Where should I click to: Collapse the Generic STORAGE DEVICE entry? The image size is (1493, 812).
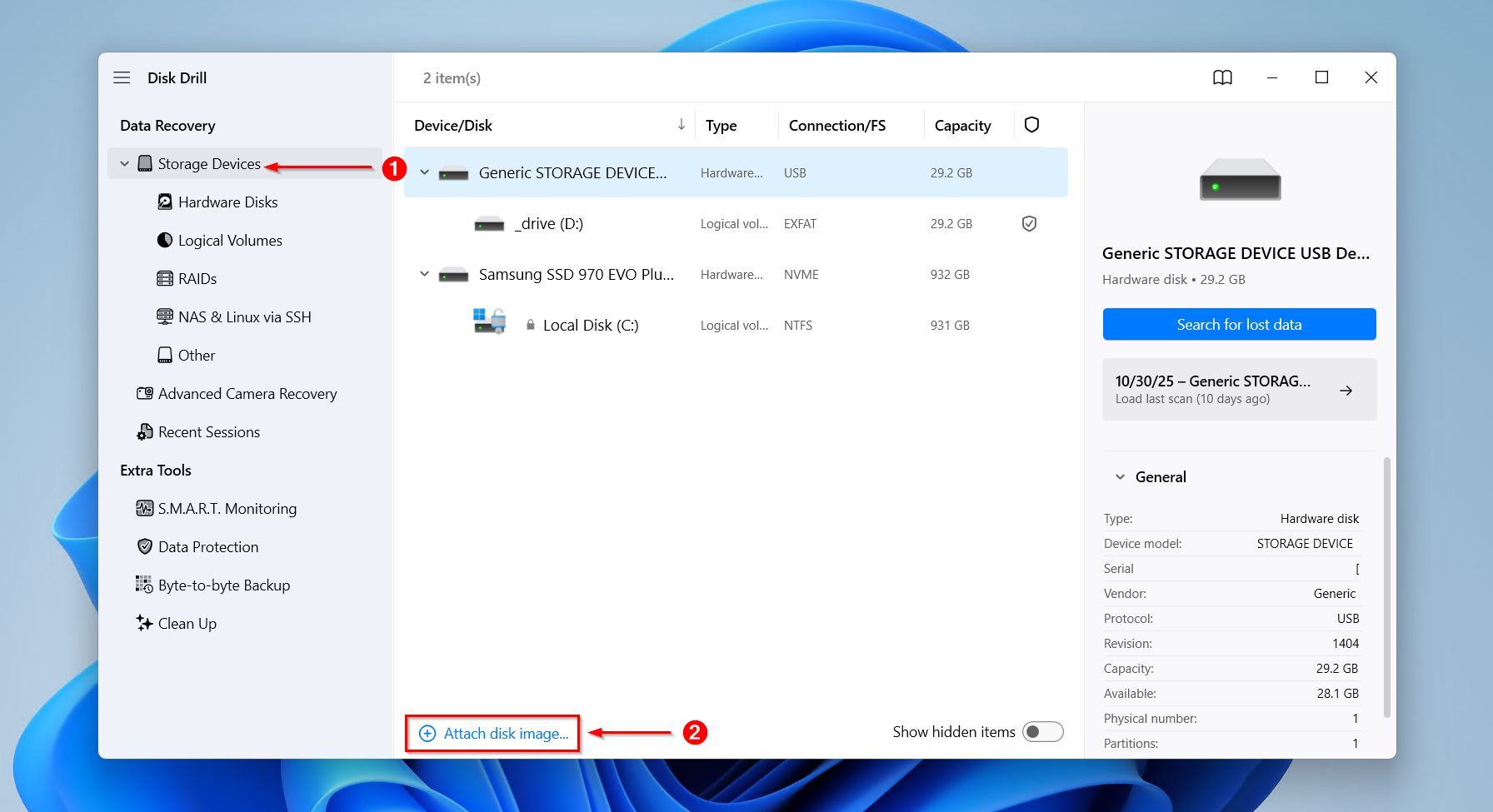(x=424, y=172)
